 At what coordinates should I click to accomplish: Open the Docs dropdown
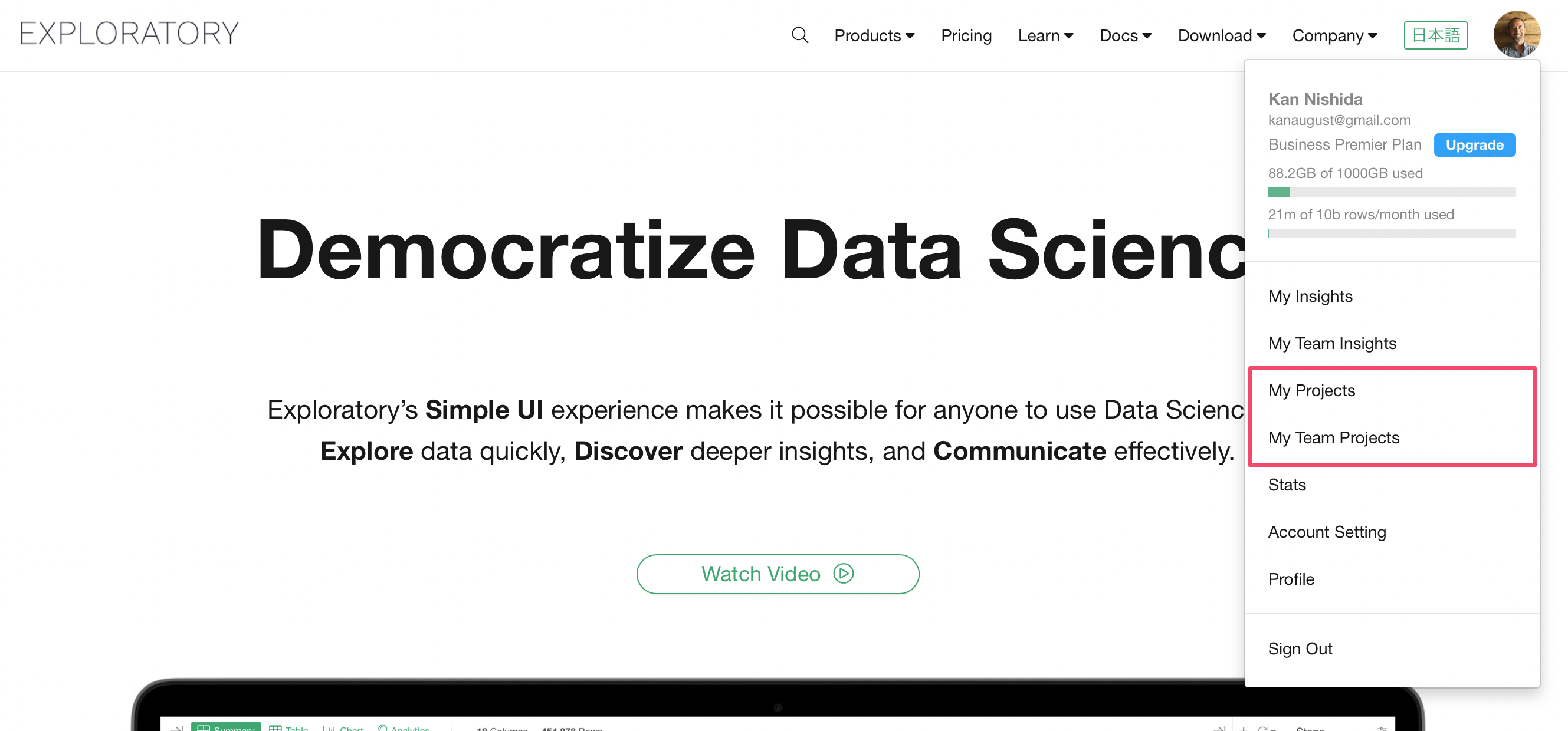click(x=1125, y=36)
